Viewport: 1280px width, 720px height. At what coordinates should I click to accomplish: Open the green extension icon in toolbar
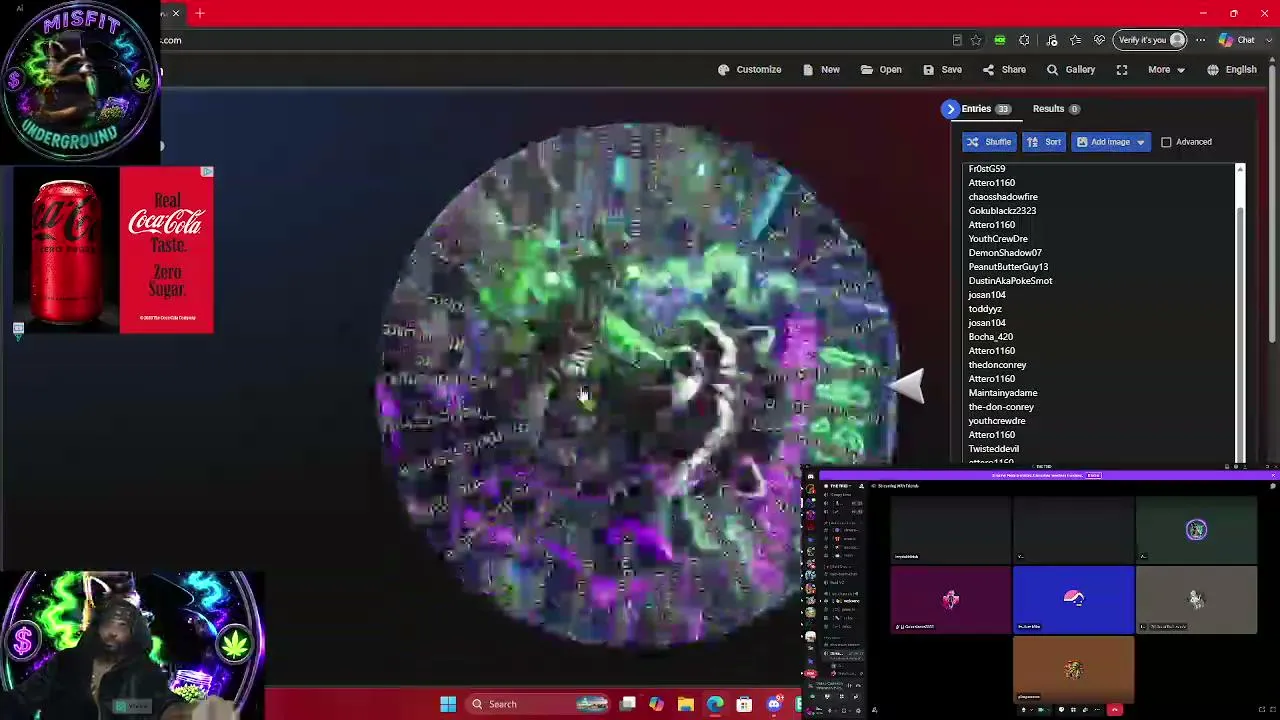(x=1000, y=40)
